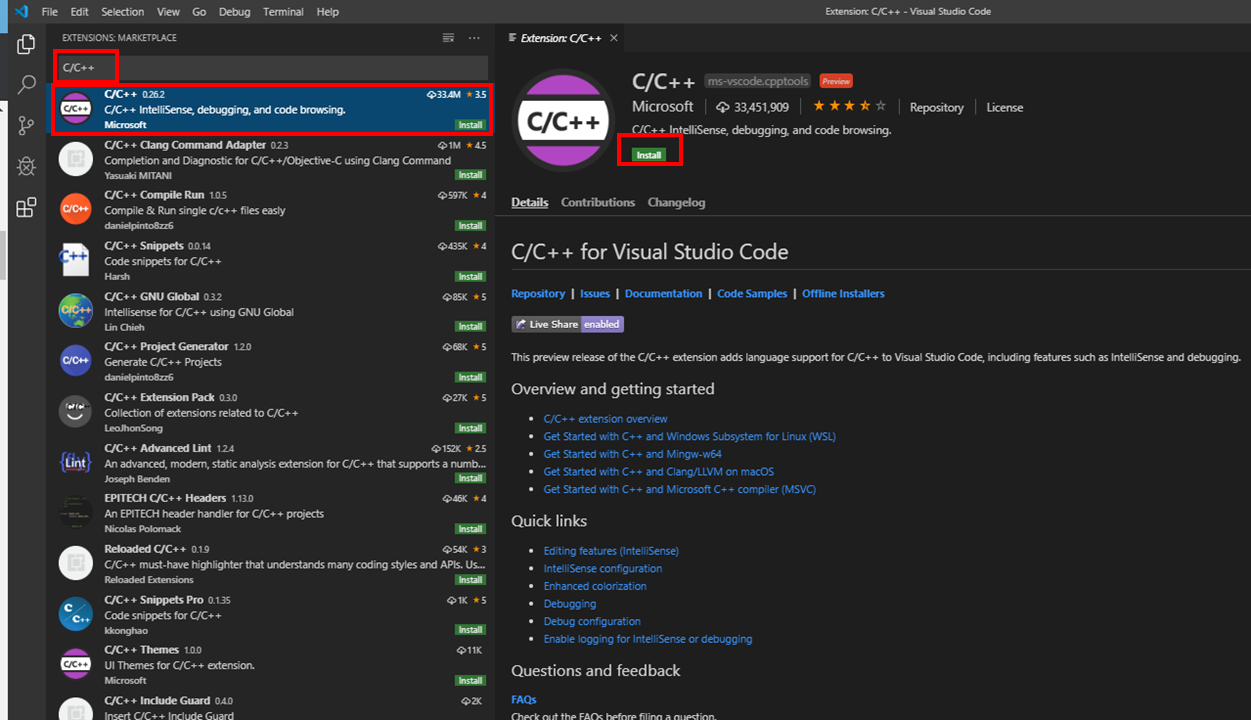Image resolution: width=1251 pixels, height=720 pixels.
Task: Select the C/C++ GNU Global icon
Action: (x=76, y=310)
